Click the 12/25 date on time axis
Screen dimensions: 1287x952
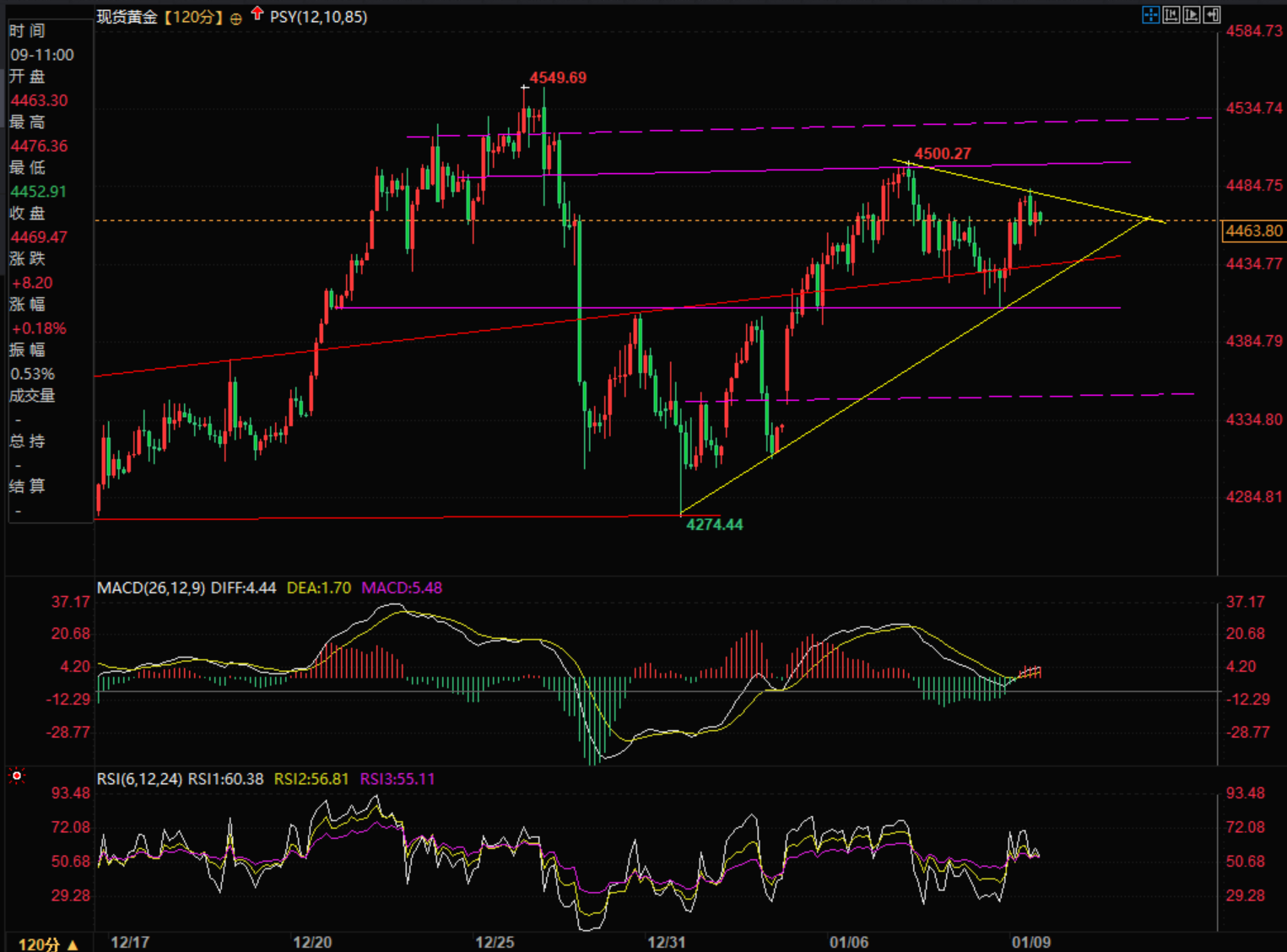[x=495, y=942]
